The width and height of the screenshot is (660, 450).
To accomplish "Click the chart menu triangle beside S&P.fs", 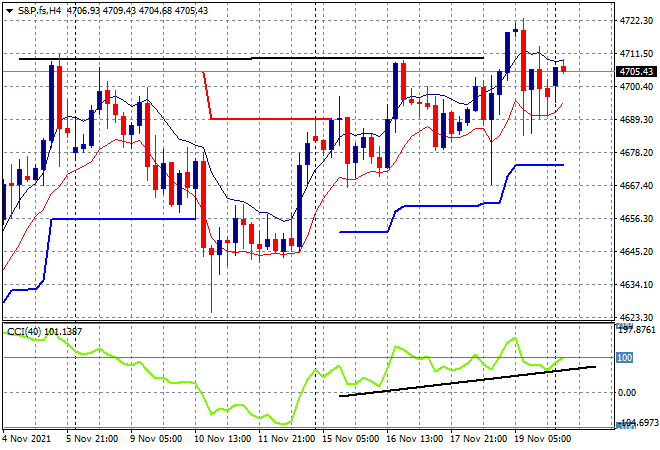I will (9, 11).
